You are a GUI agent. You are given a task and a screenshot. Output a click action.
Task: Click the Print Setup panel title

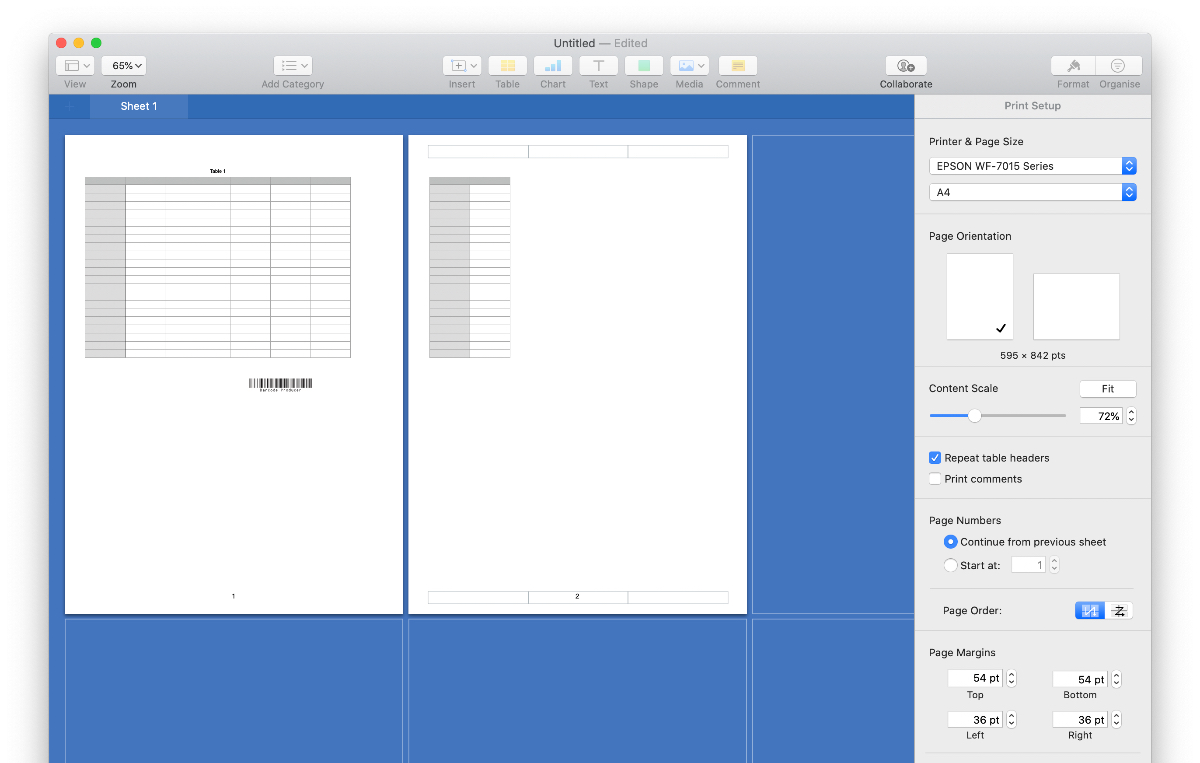click(1033, 106)
